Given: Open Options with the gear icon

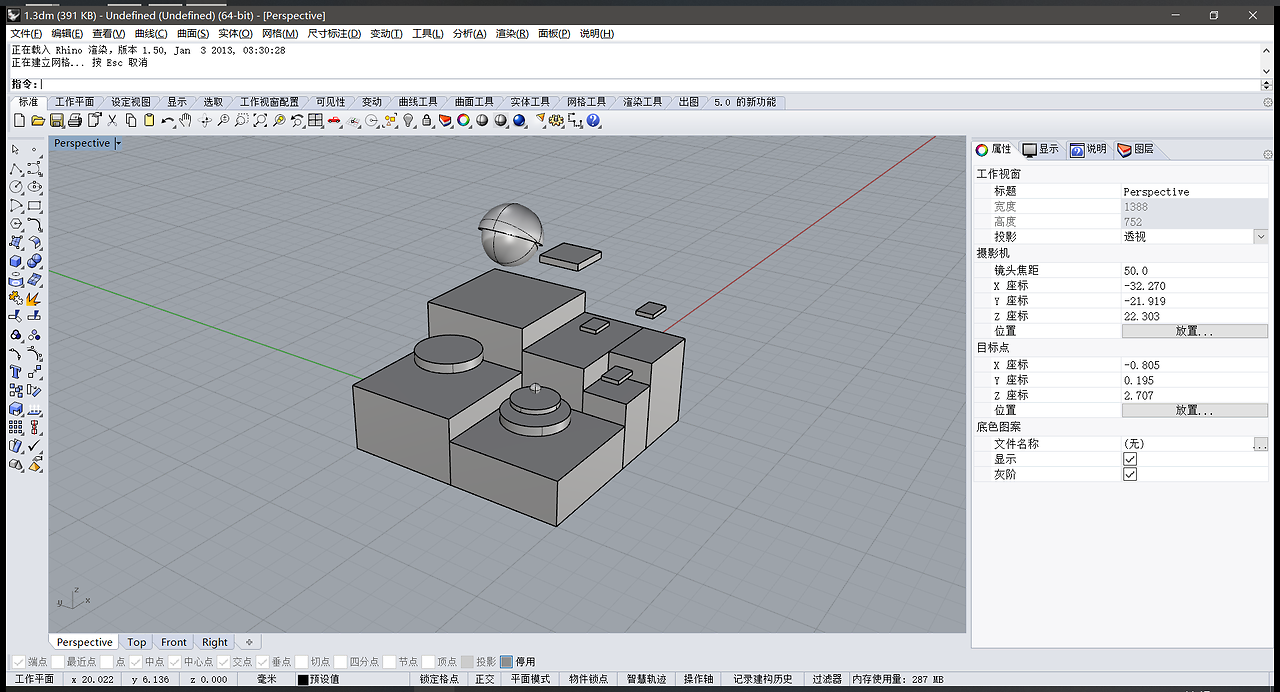Looking at the screenshot, I should click(x=554, y=120).
